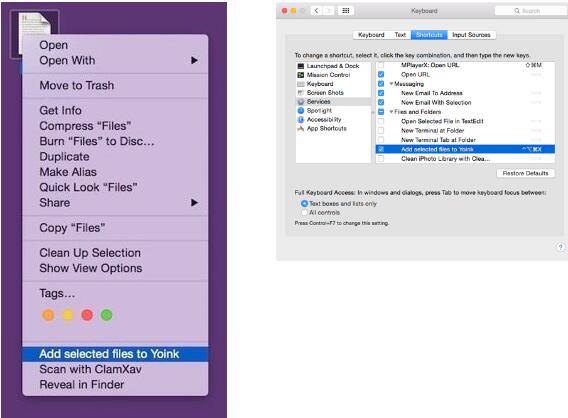The image size is (568, 418).
Task: Collapse the Messaging group triangle
Action: tap(391, 84)
